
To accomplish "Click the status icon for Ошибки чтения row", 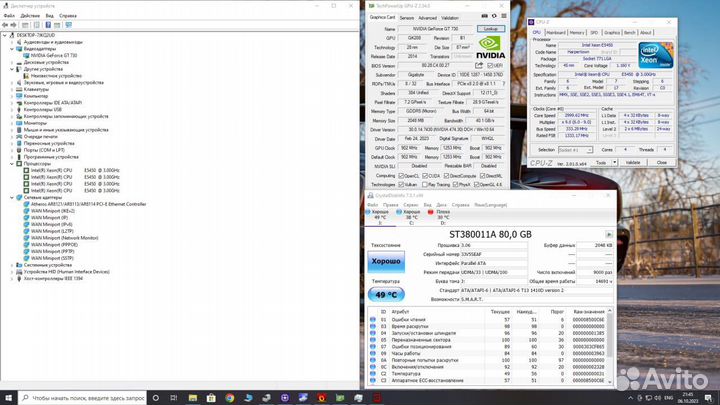I will [372, 320].
